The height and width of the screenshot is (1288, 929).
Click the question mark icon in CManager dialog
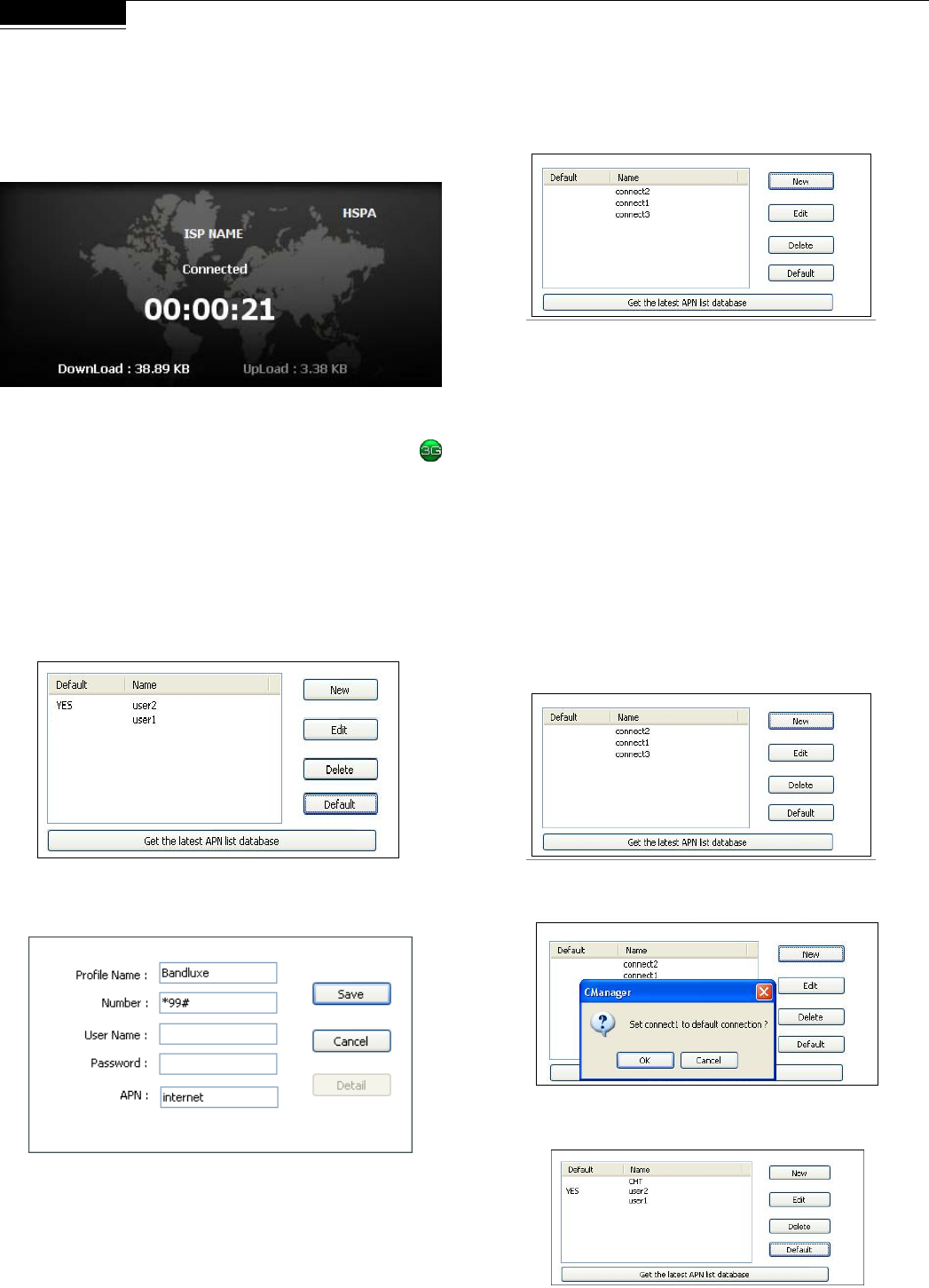602,1023
